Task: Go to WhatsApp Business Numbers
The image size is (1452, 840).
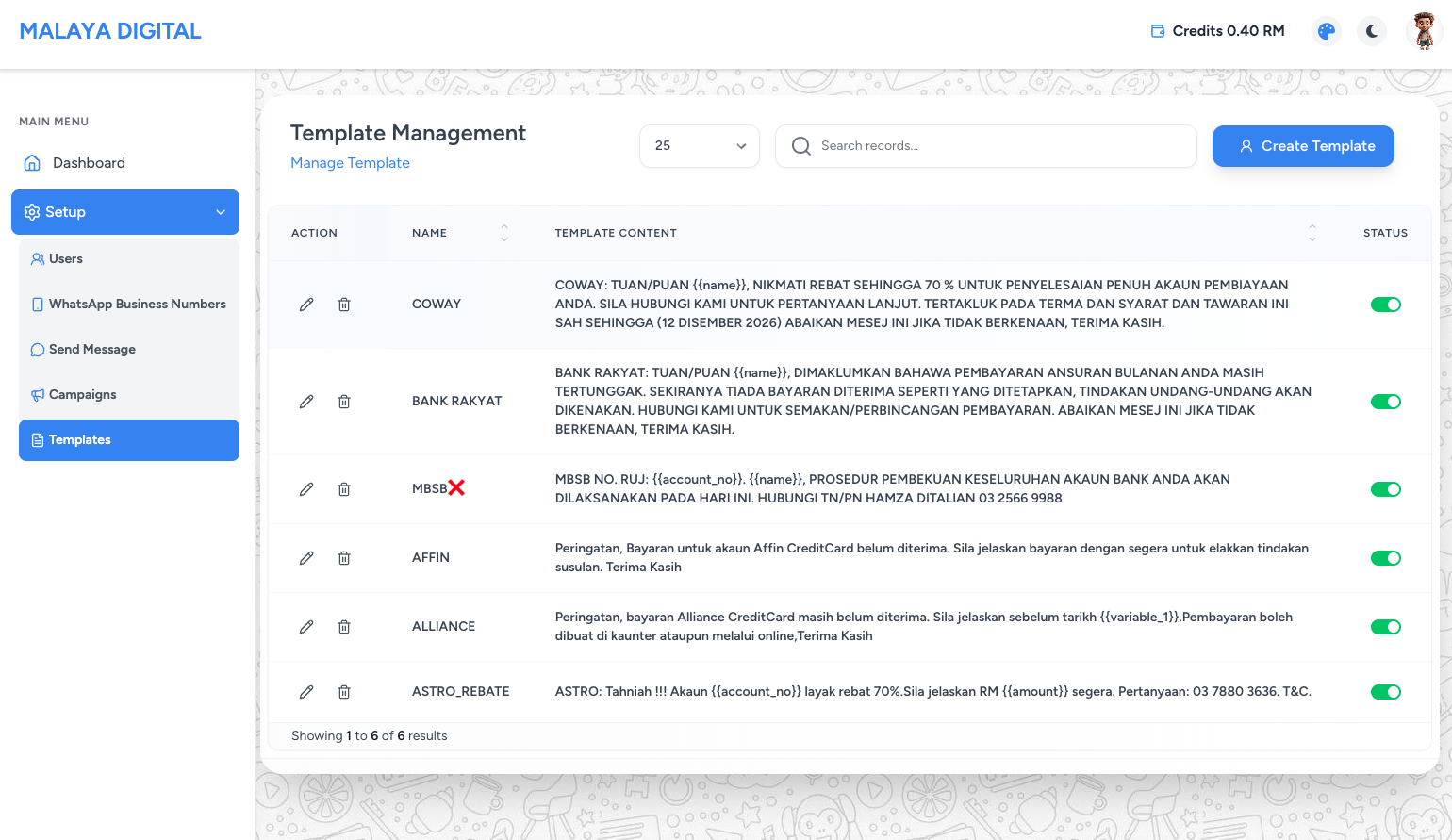Action: click(129, 305)
